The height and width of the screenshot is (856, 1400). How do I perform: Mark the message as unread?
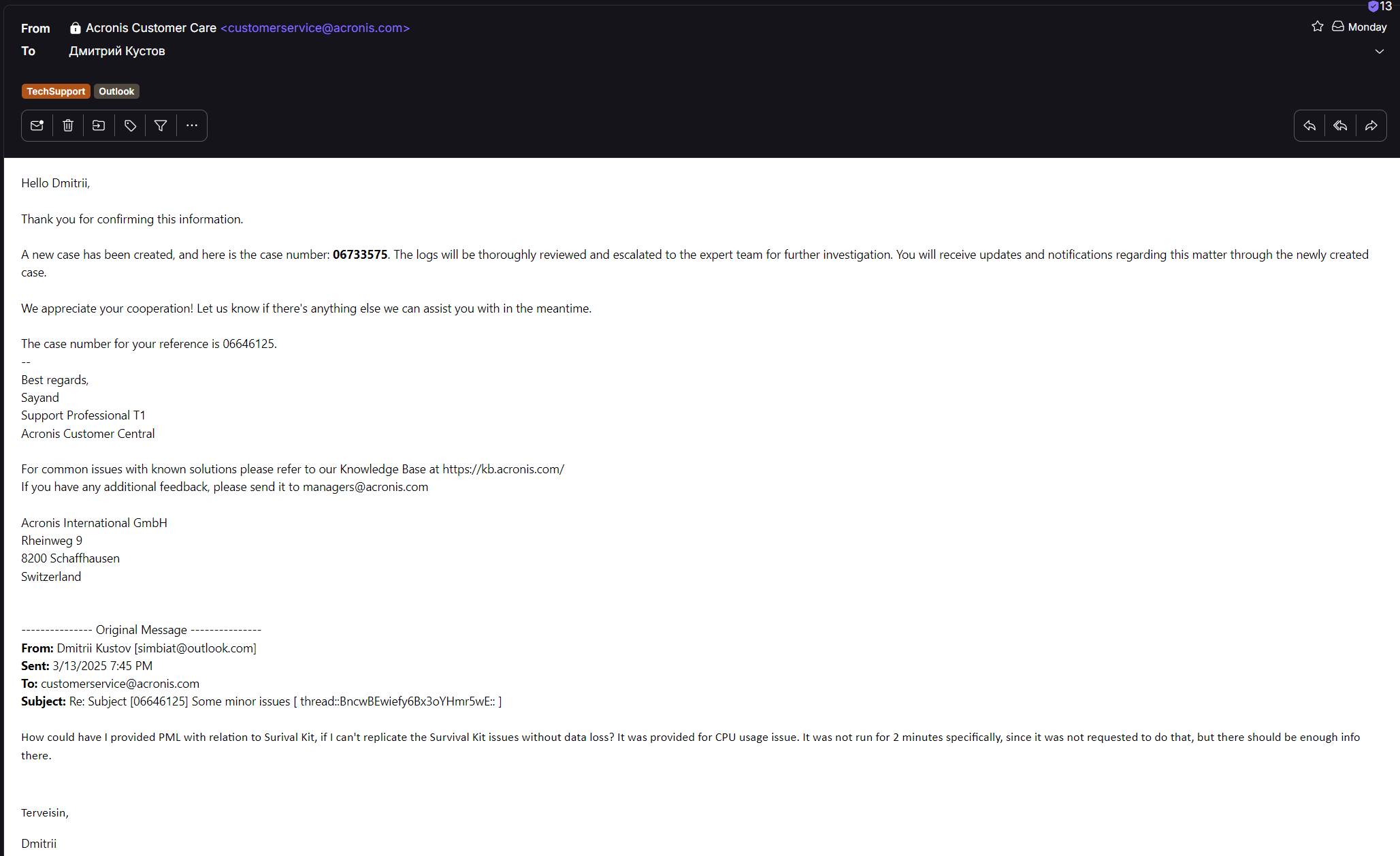coord(37,125)
